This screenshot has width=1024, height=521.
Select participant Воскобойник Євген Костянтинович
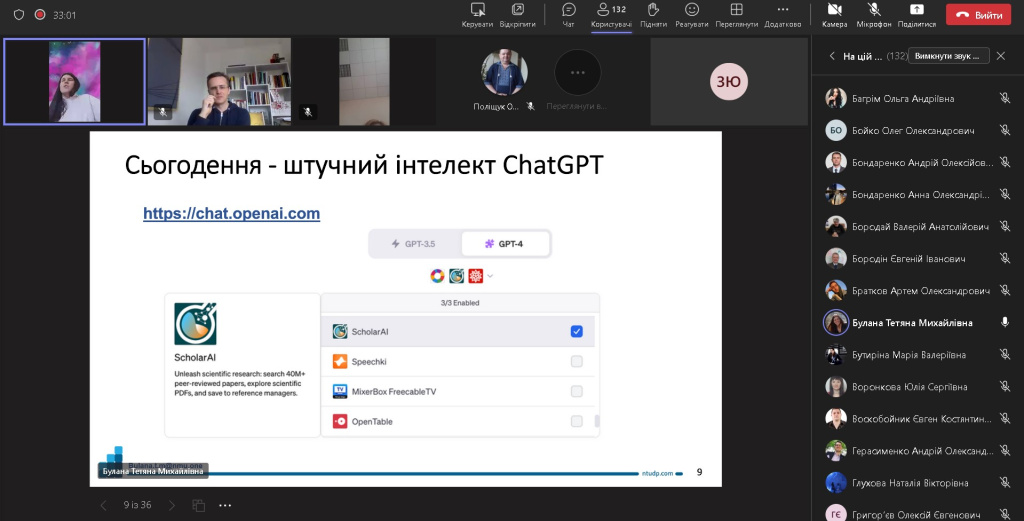pos(918,418)
